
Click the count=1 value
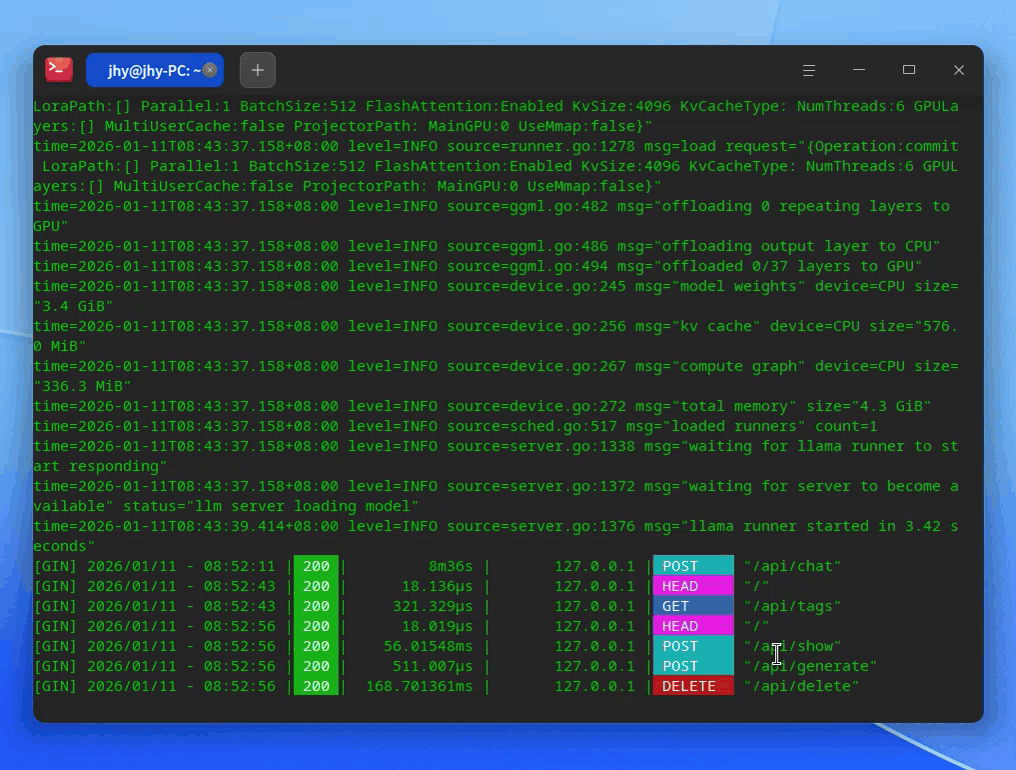846,426
